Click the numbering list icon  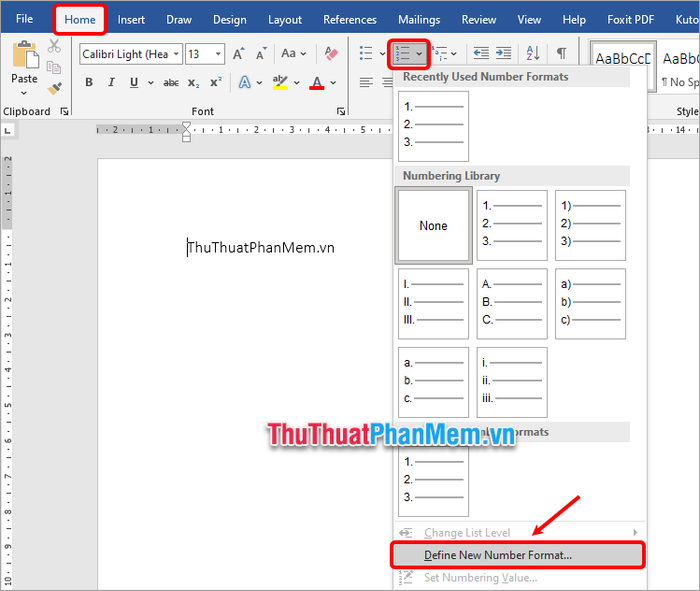tap(403, 54)
